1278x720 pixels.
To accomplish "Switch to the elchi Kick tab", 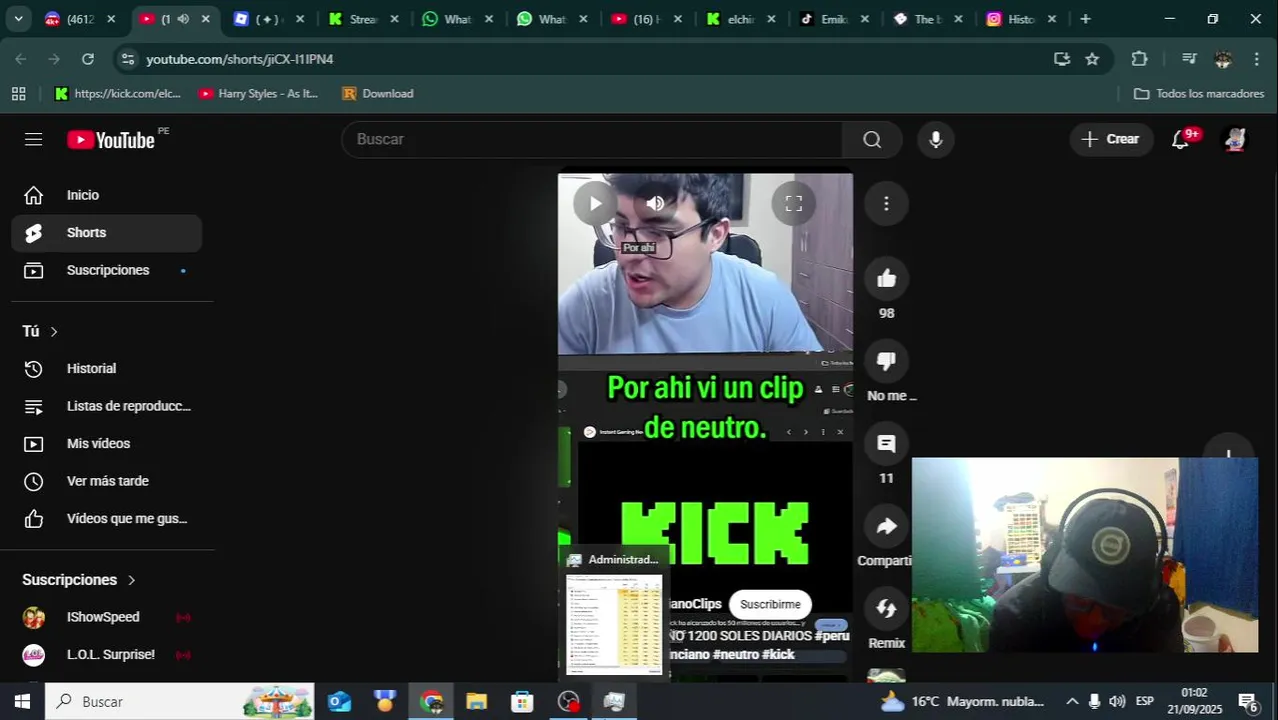I will (740, 19).
